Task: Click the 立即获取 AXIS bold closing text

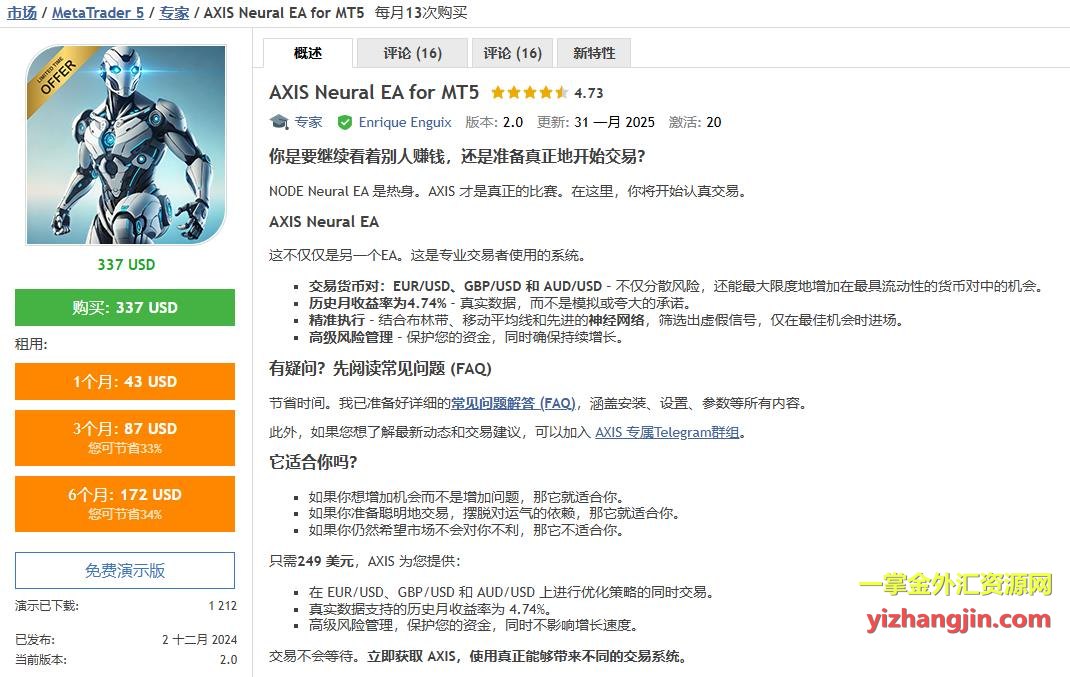Action: 527,657
